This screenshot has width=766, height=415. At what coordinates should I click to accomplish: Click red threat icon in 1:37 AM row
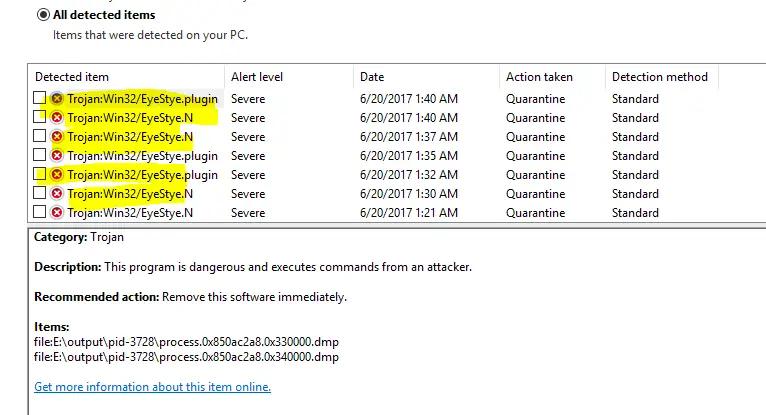click(x=57, y=137)
